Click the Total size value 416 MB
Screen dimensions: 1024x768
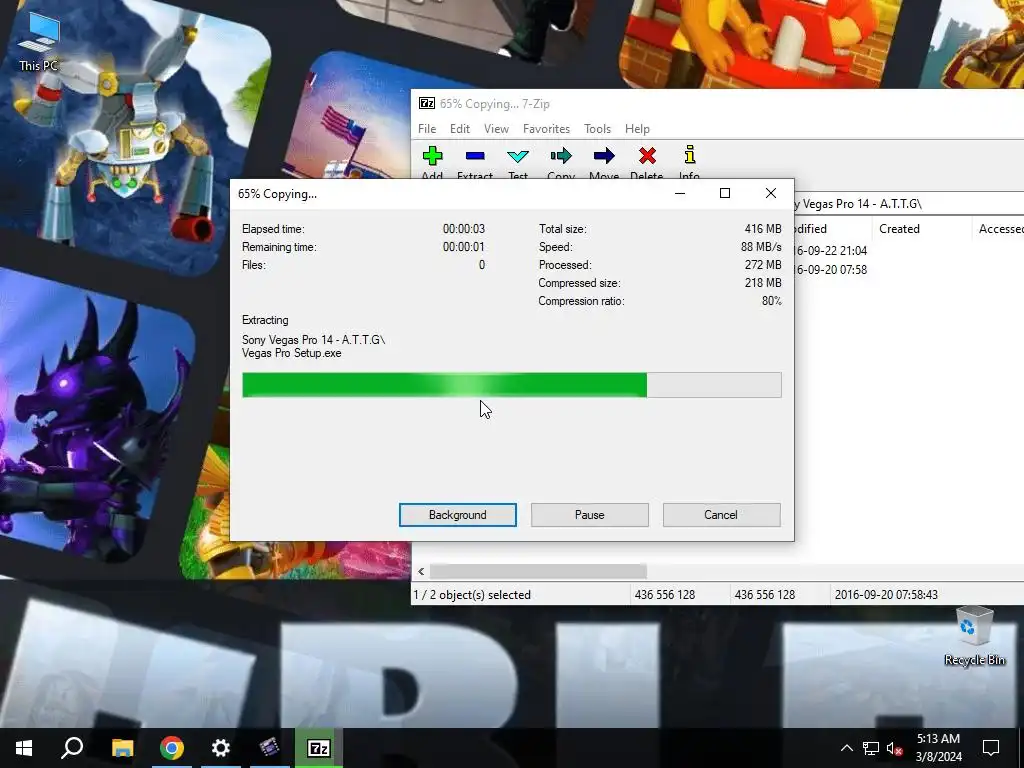click(x=763, y=229)
